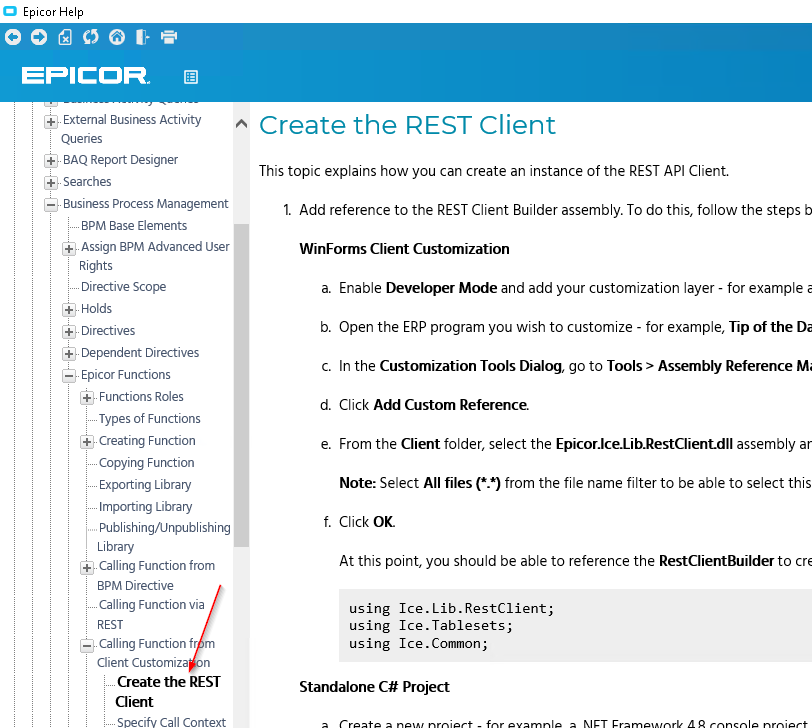Click 'using Ice.Lib.RestClient;' code line
Screen dimensions: 812x728
[x=451, y=608]
